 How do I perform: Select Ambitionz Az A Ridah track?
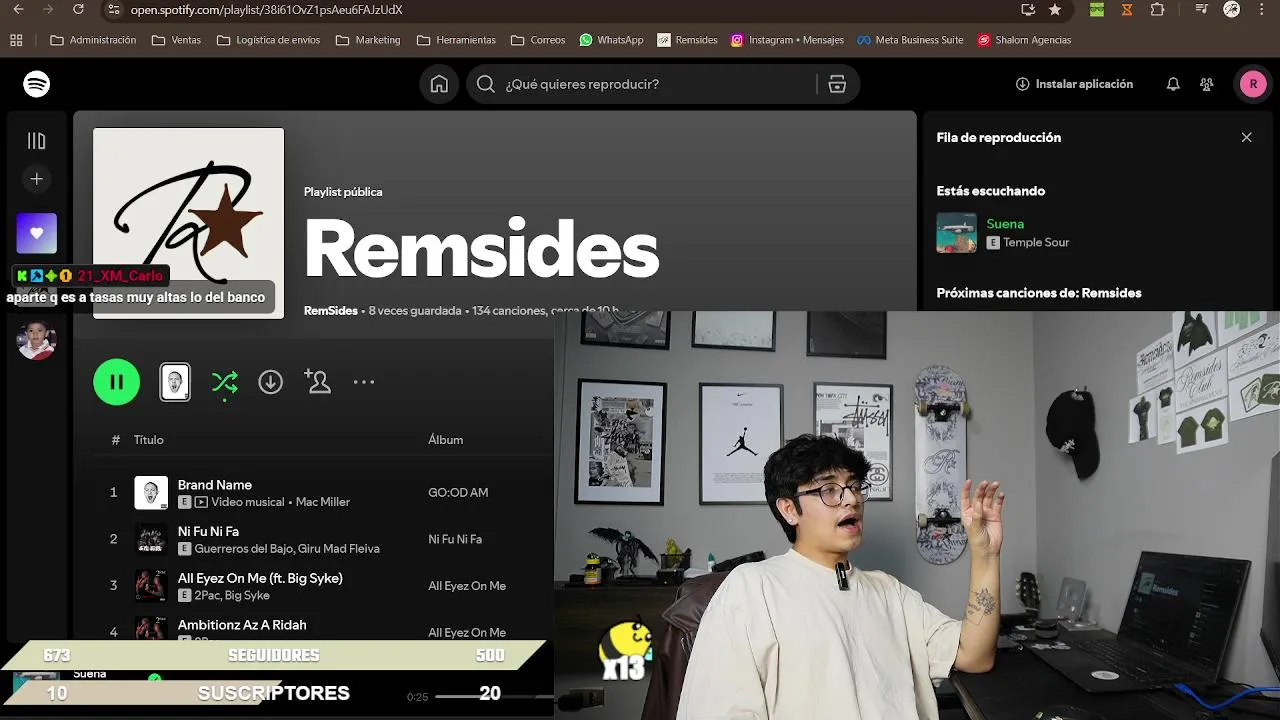tap(242, 625)
